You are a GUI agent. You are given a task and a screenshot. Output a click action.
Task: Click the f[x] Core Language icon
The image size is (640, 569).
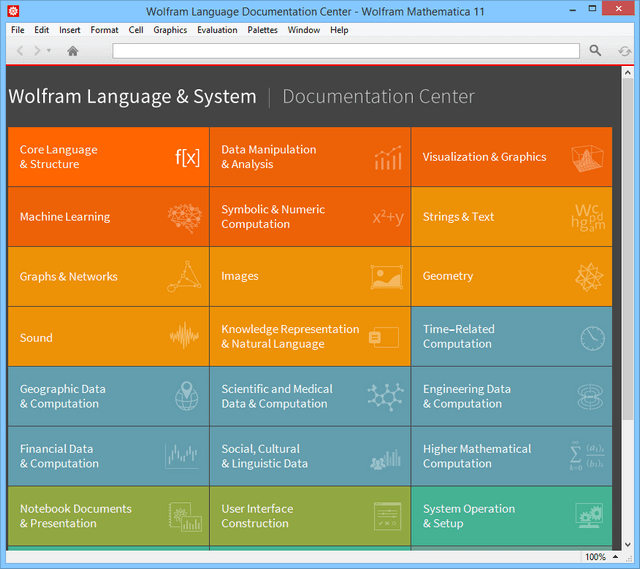point(187,157)
